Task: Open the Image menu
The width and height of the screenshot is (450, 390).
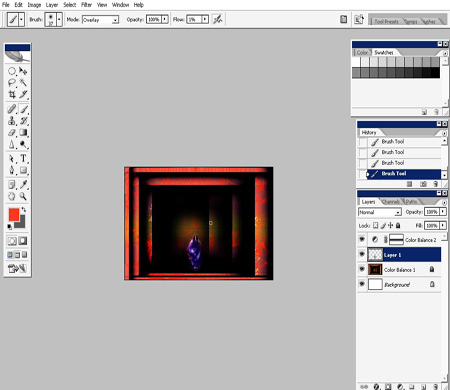Action: (x=34, y=5)
